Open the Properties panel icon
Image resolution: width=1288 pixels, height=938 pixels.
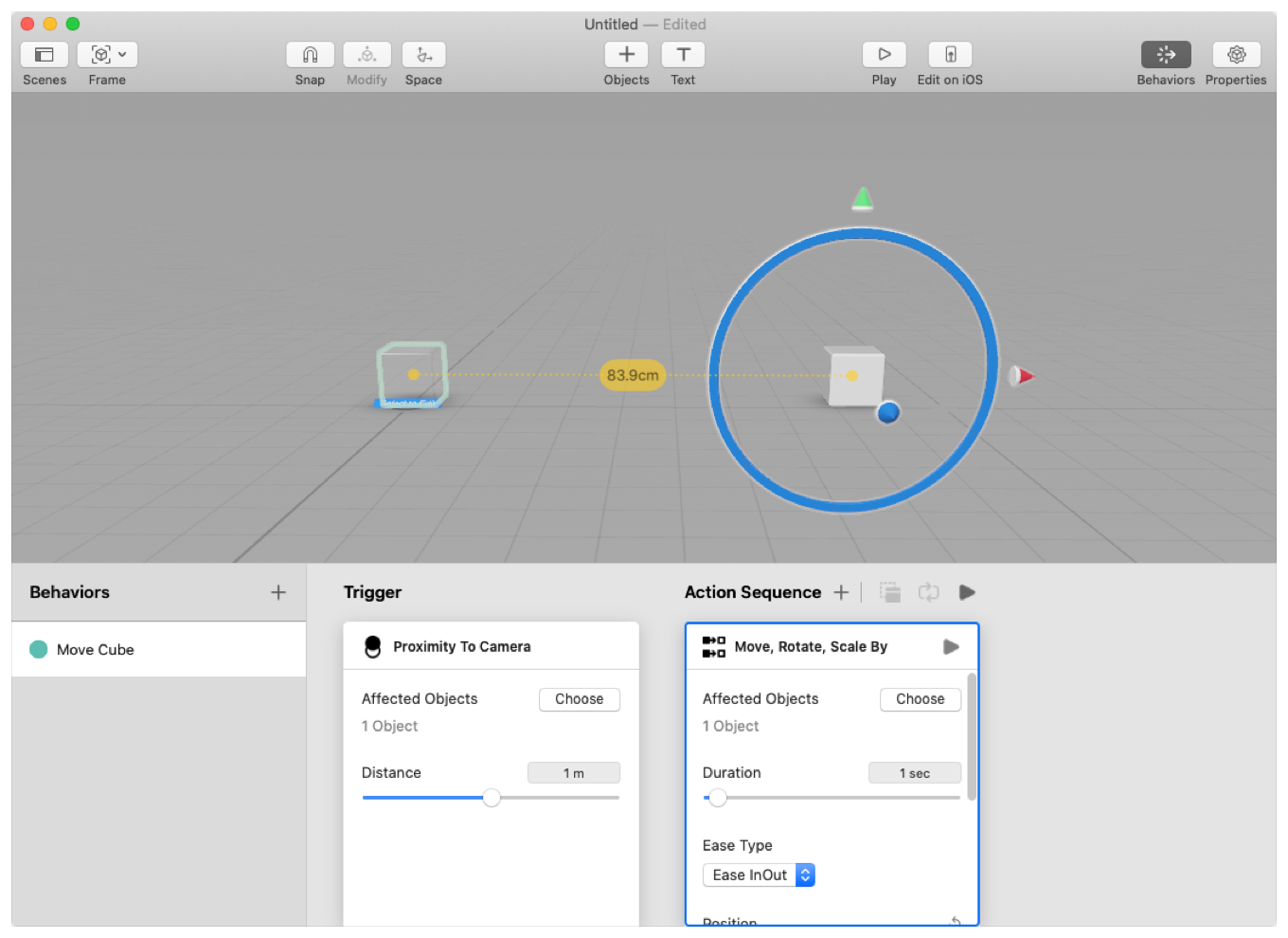tap(1236, 54)
